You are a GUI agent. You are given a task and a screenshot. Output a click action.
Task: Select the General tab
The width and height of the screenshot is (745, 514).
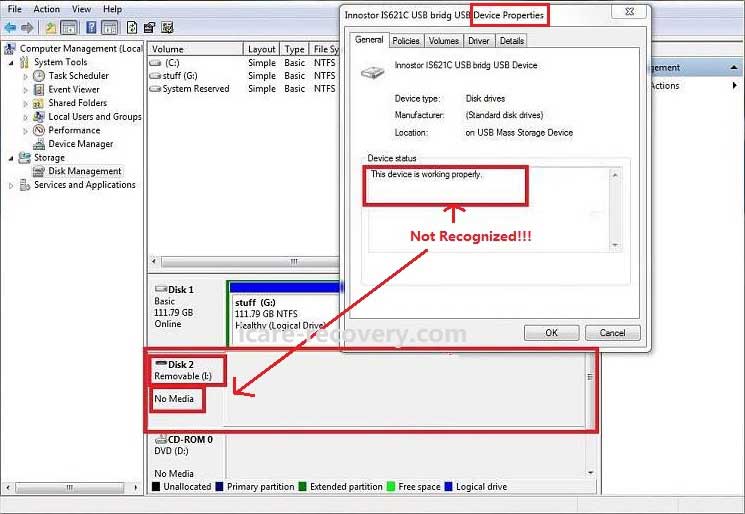pos(369,40)
